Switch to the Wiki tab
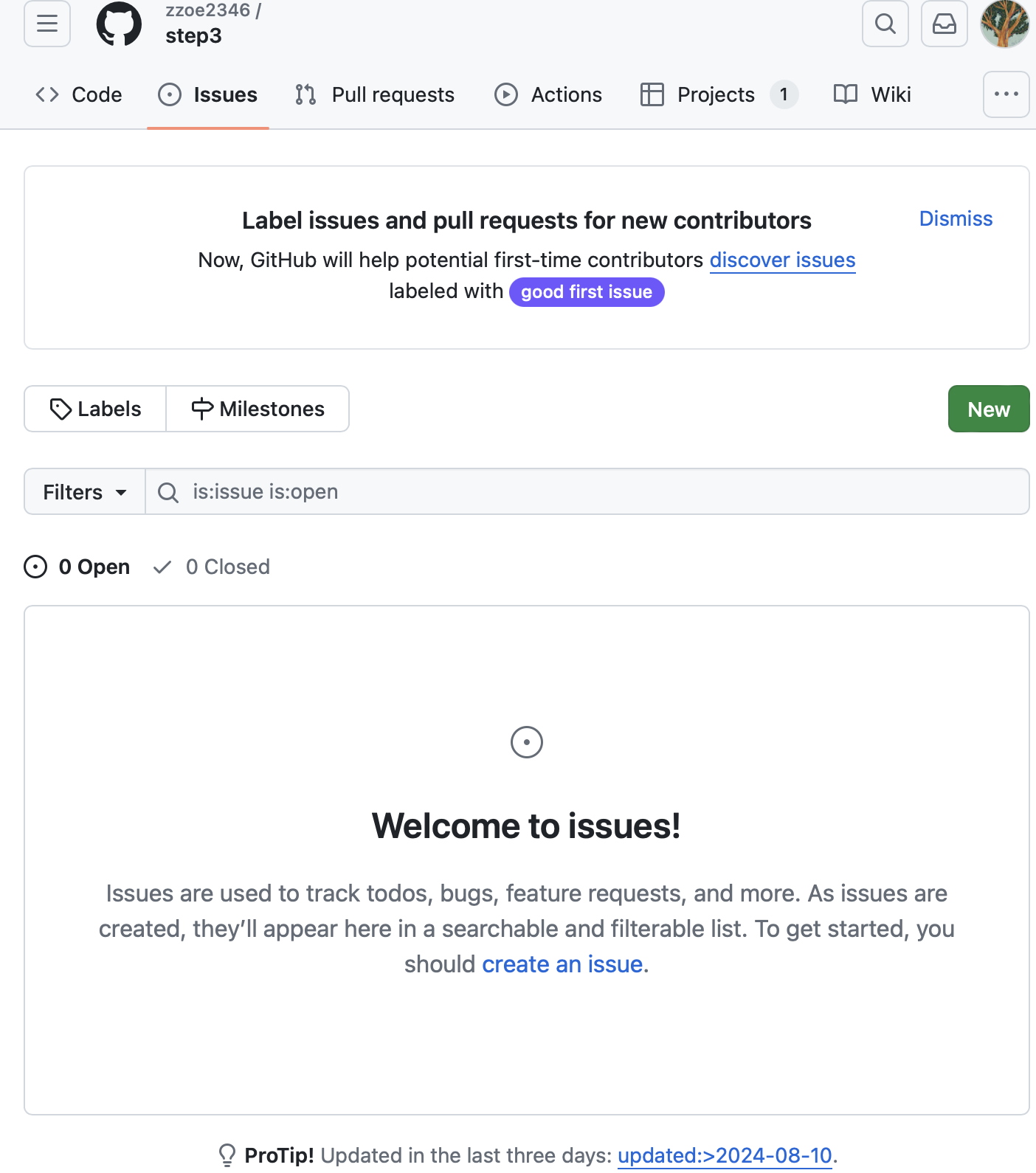This screenshot has height=1173, width=1036. click(x=872, y=94)
